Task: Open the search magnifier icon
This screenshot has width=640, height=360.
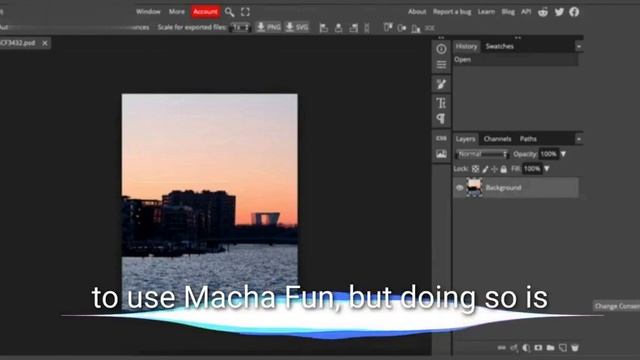Action: [229, 12]
